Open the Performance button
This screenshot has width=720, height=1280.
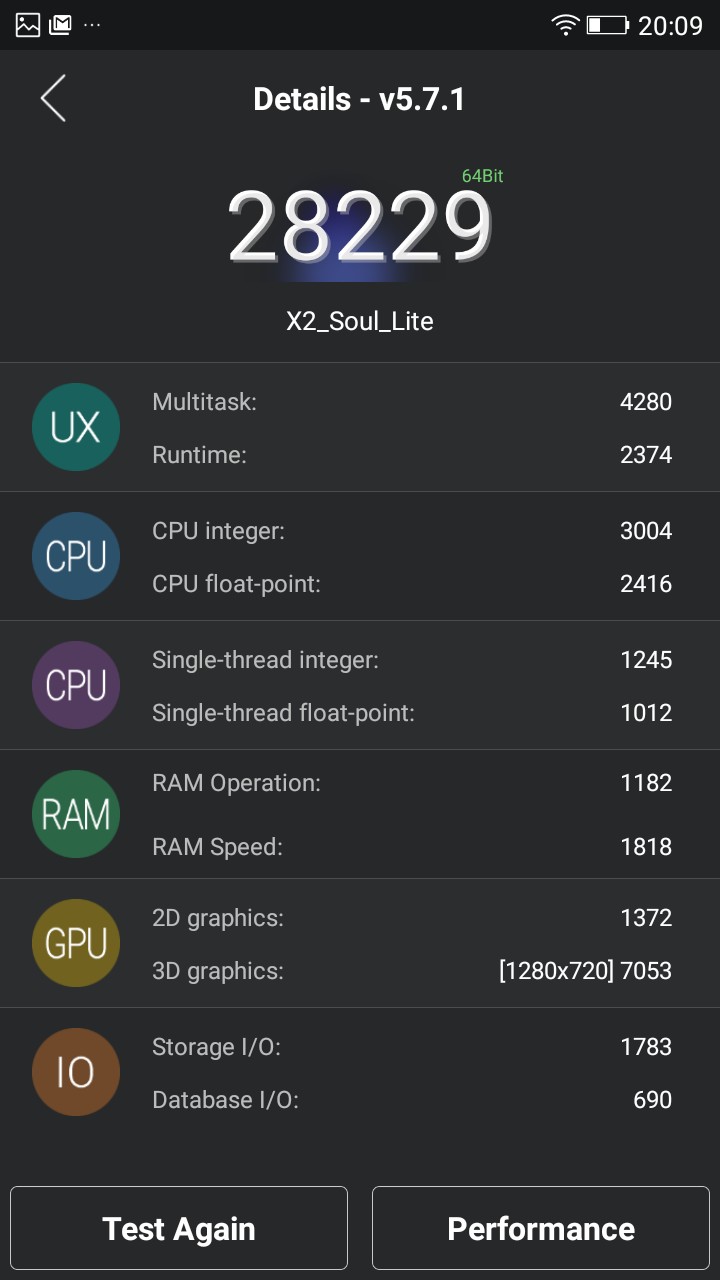[541, 1229]
